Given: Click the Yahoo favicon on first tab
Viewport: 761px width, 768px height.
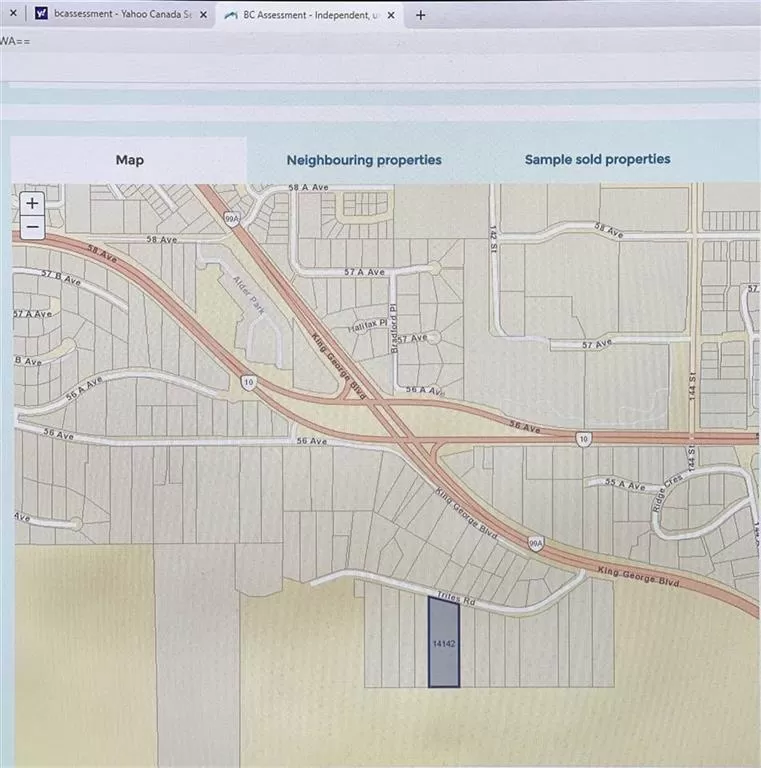Looking at the screenshot, I should 41,15.
